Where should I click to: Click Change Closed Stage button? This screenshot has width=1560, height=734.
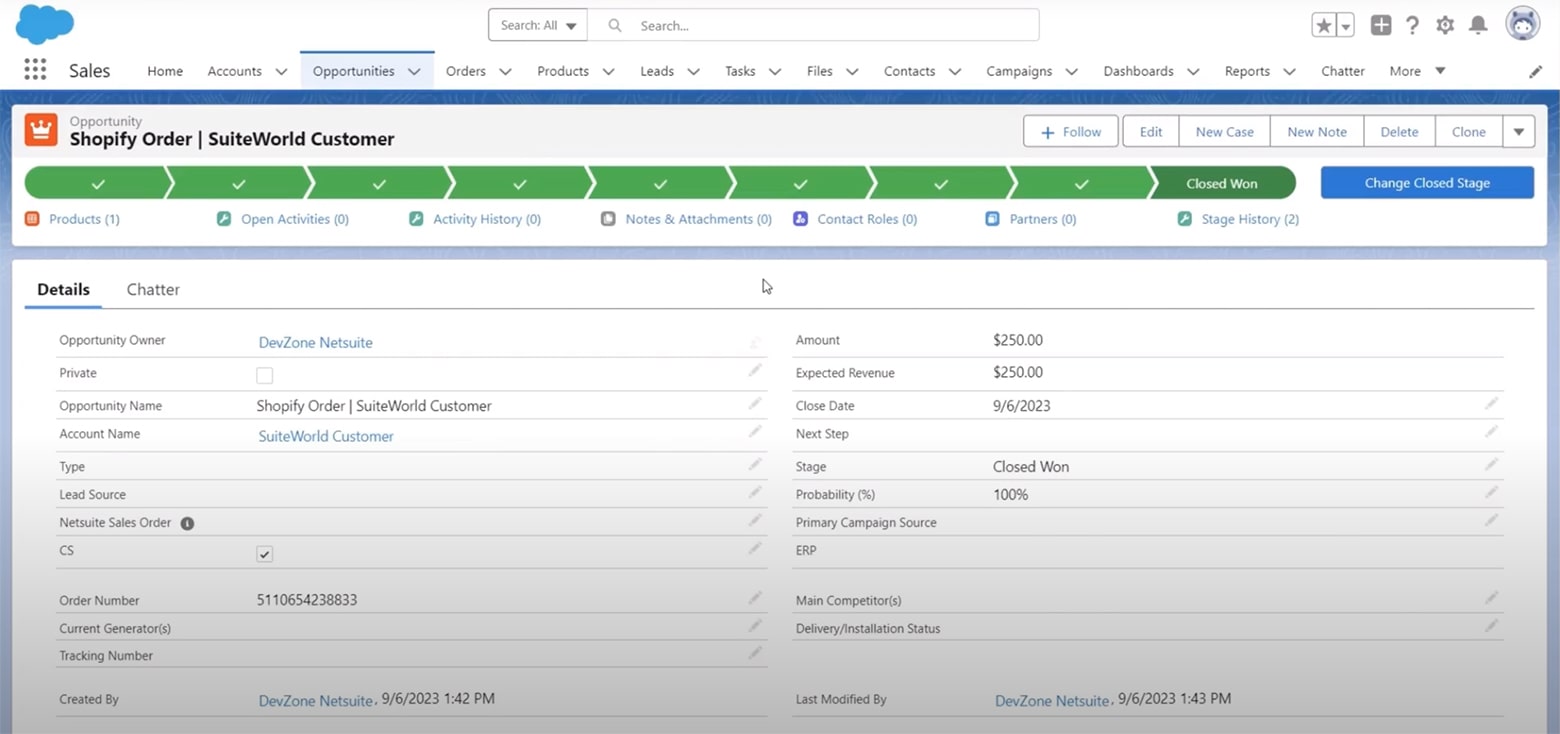coord(1427,183)
